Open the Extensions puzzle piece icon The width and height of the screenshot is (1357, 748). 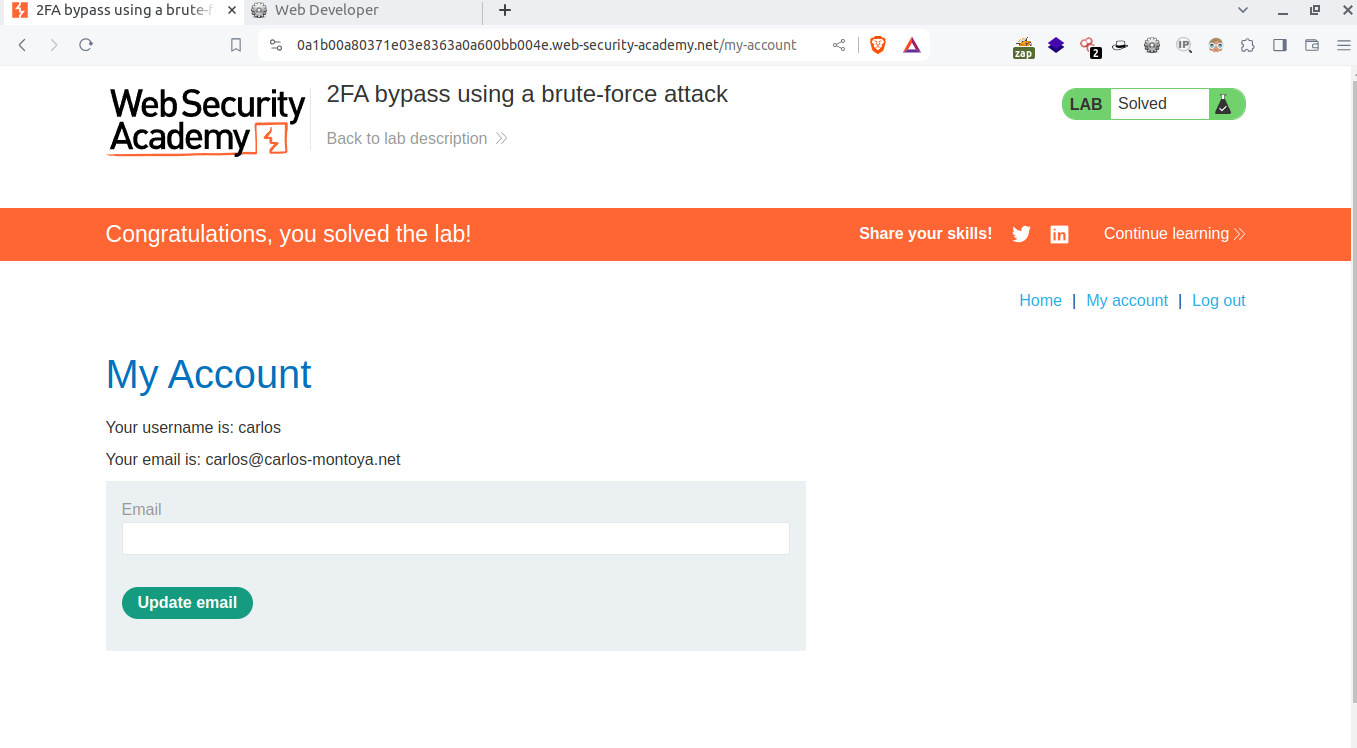tap(1247, 45)
